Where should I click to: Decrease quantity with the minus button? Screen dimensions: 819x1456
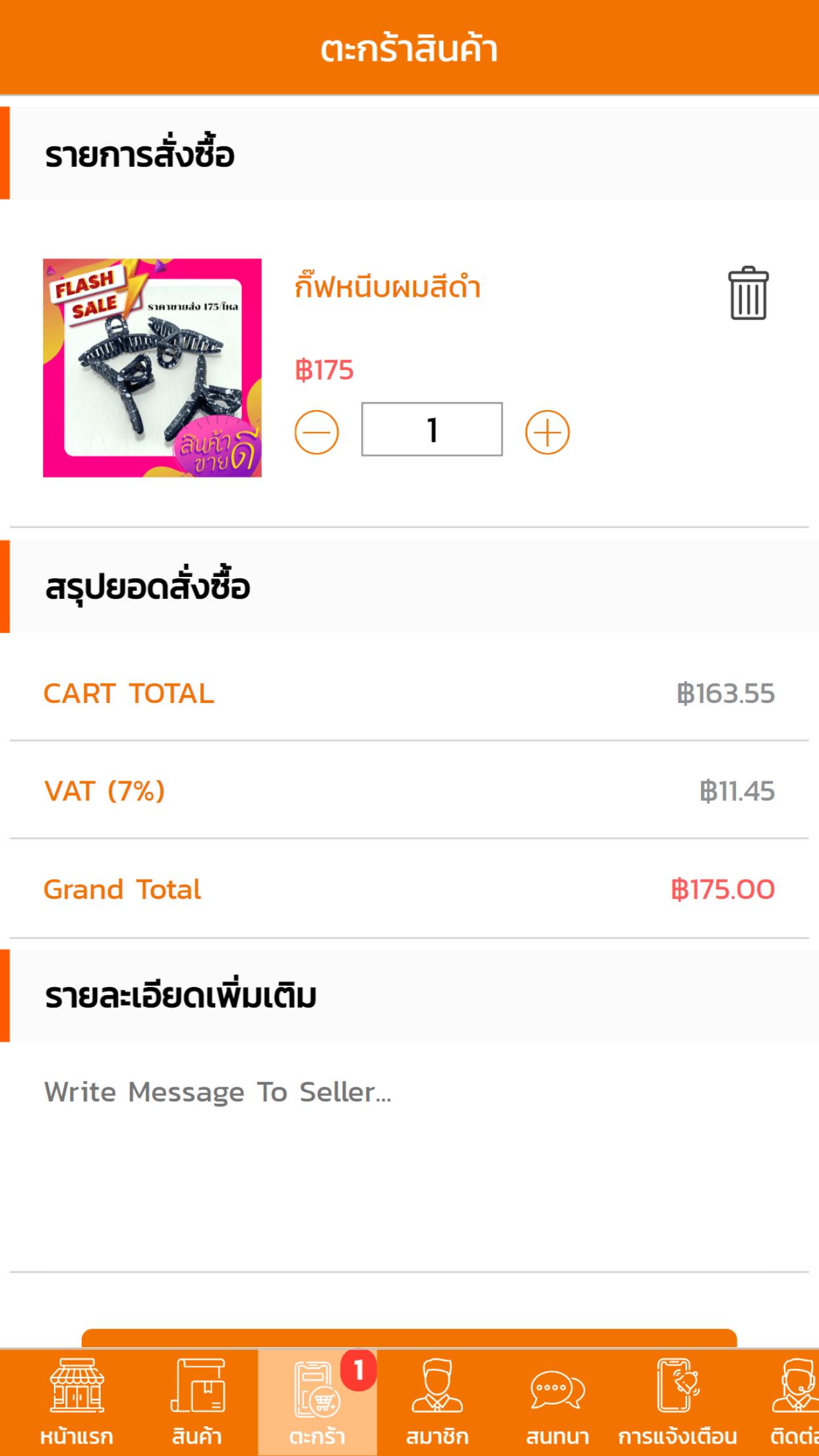tap(317, 433)
